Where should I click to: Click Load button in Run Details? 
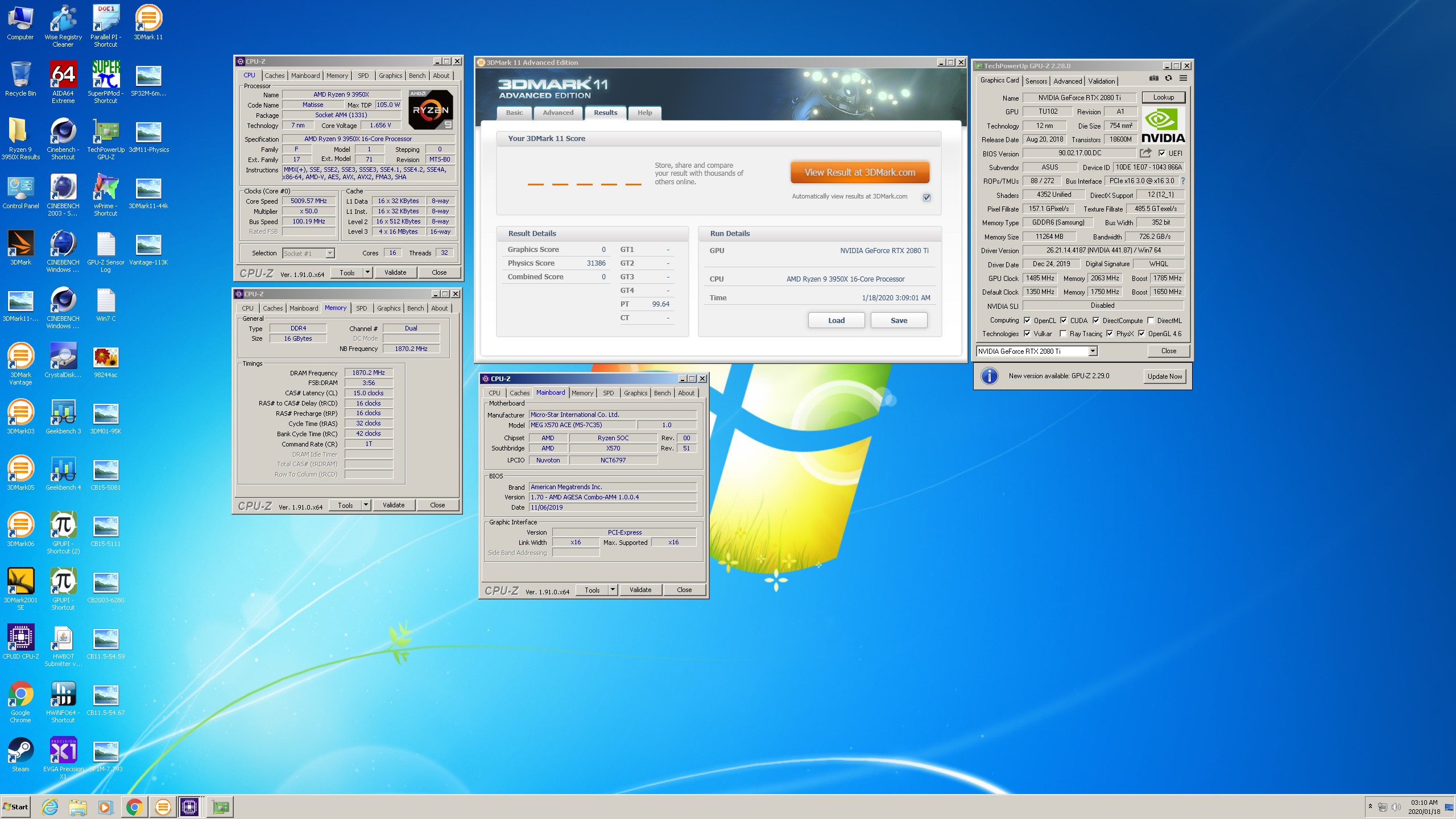[x=836, y=320]
